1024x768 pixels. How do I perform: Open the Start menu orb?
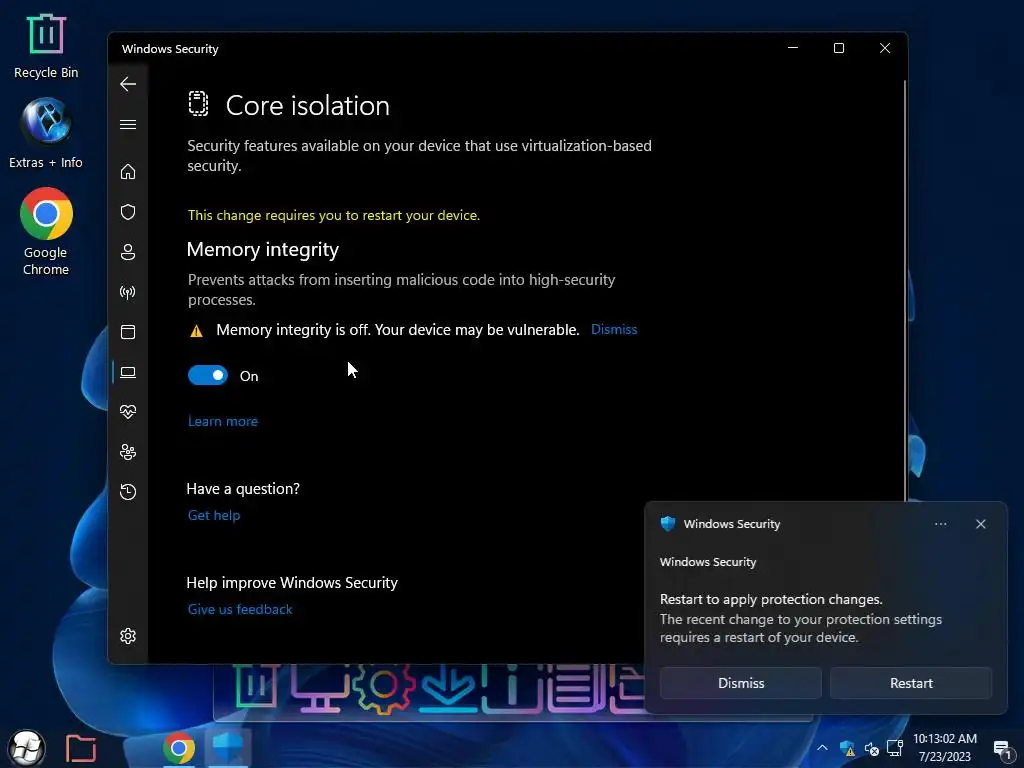[x=26, y=748]
